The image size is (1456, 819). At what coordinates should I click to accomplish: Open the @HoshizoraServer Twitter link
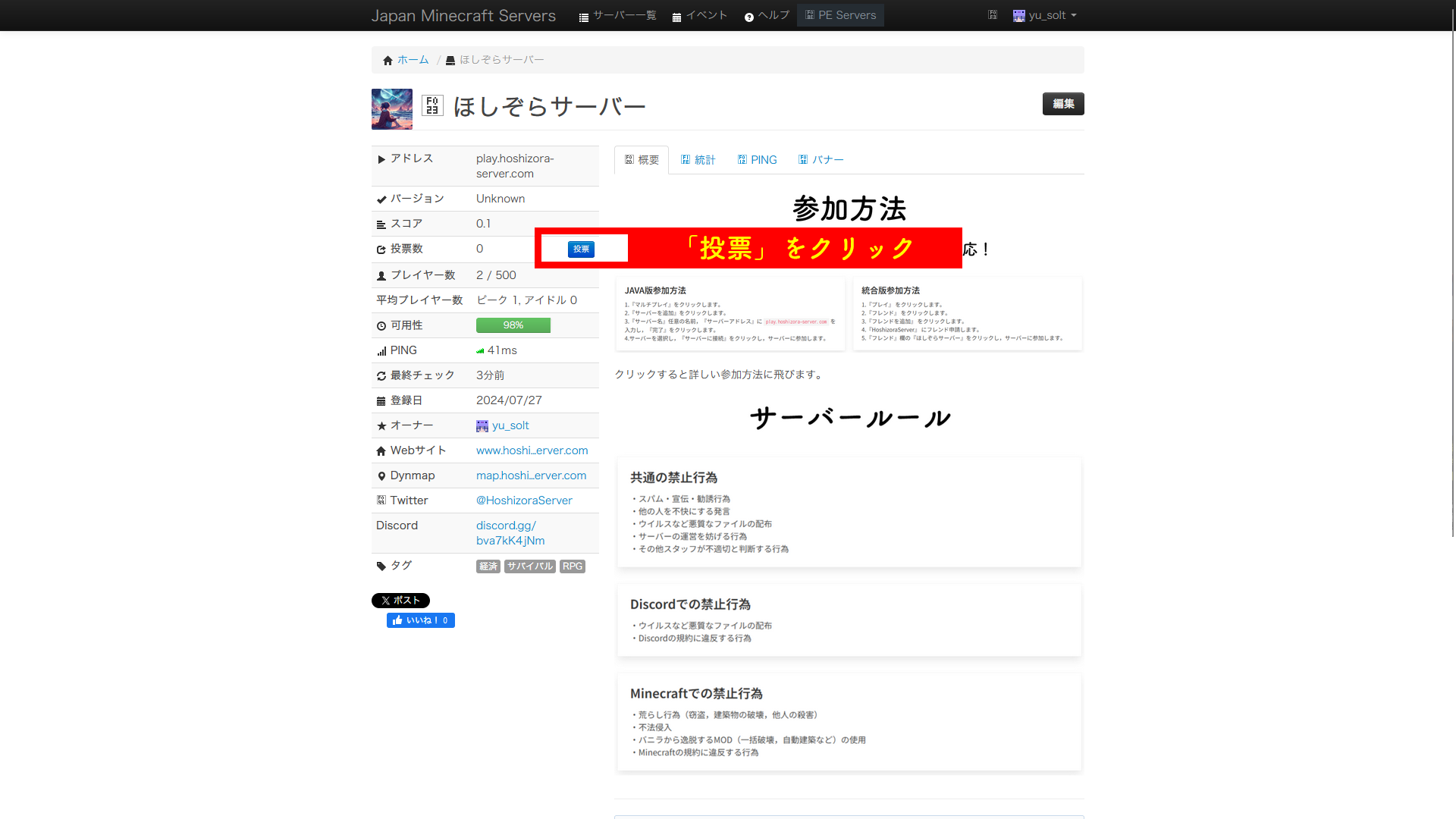coord(524,500)
